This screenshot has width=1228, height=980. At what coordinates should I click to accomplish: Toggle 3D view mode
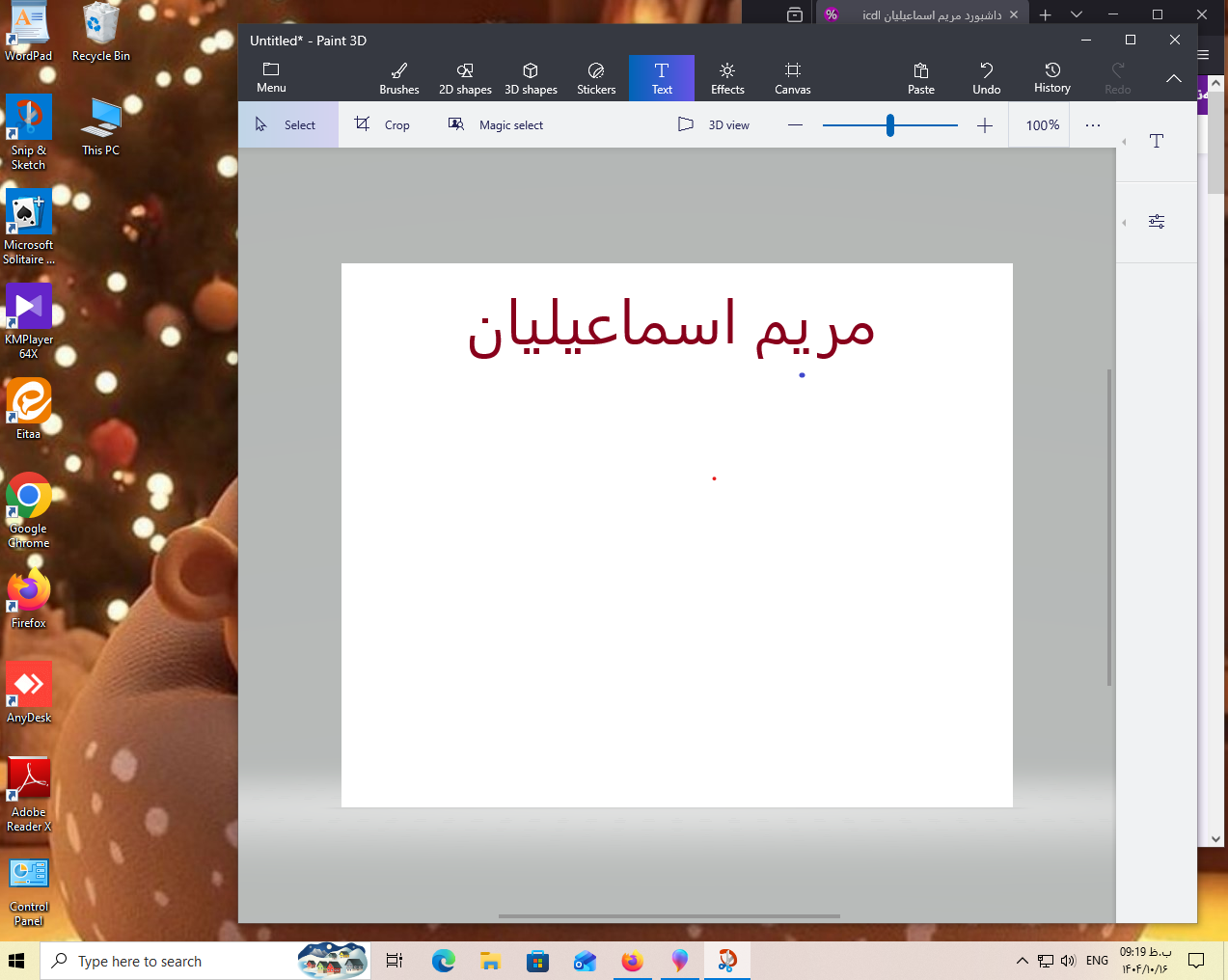point(714,125)
